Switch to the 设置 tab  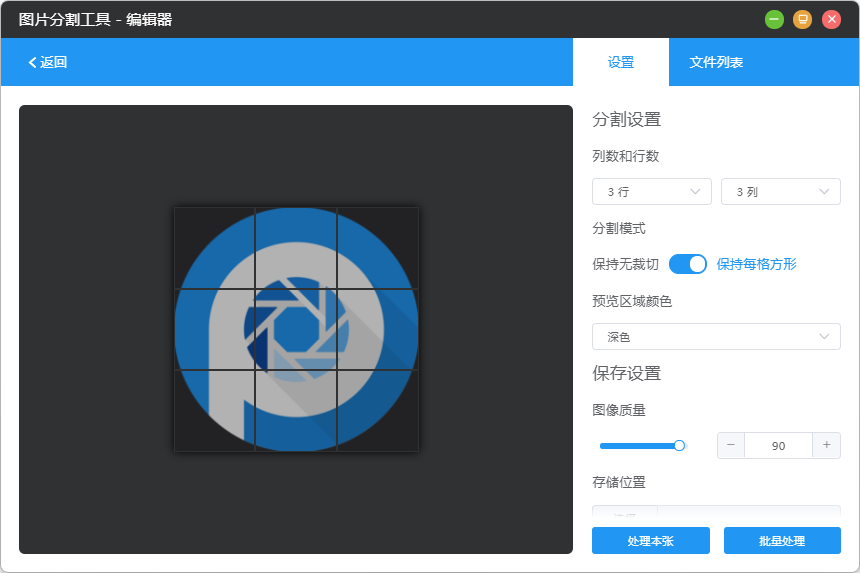621,62
